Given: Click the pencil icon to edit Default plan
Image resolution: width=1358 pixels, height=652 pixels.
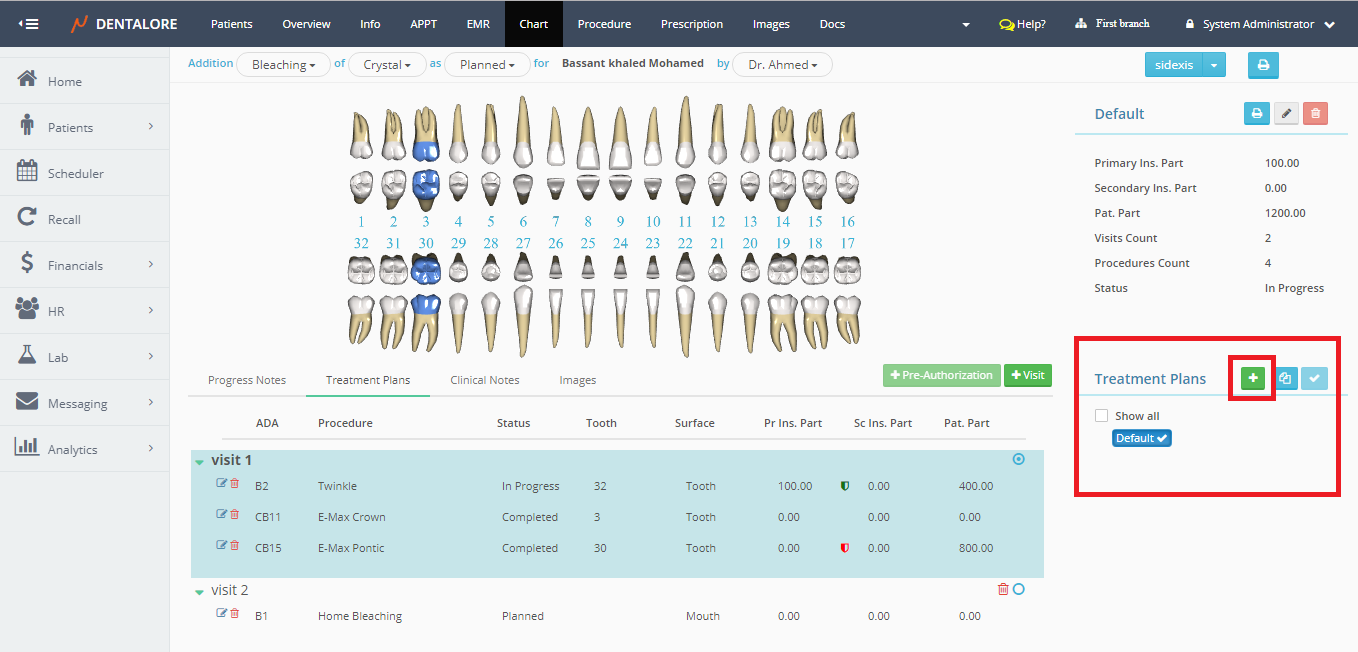Looking at the screenshot, I should 1286,114.
